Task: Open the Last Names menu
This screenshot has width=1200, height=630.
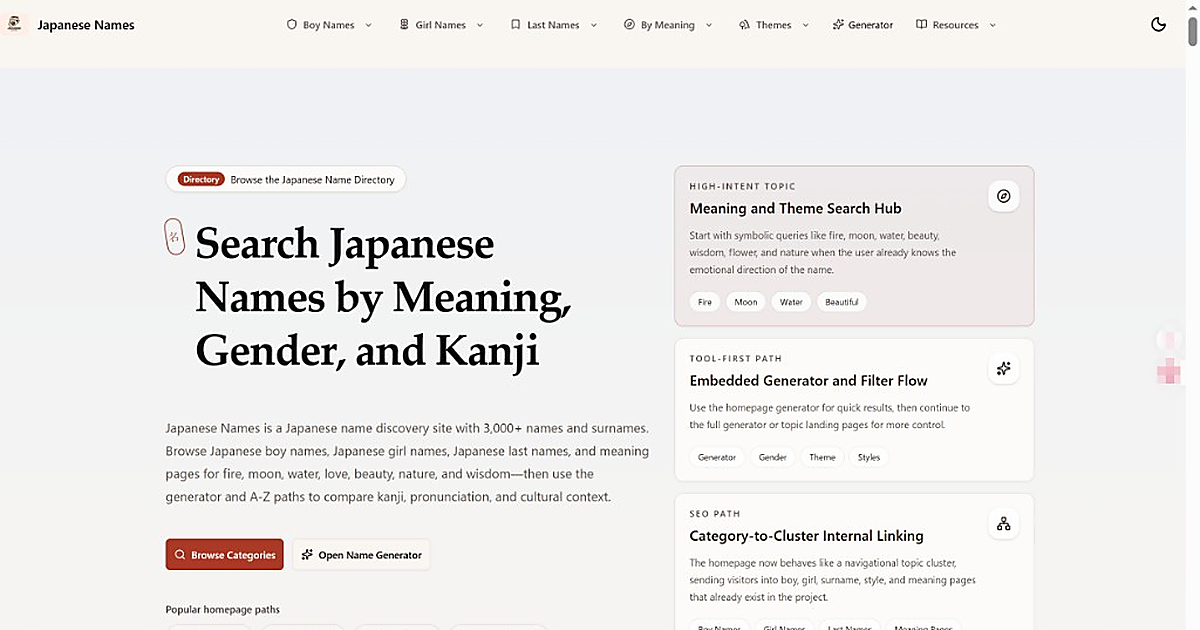Action: (554, 25)
